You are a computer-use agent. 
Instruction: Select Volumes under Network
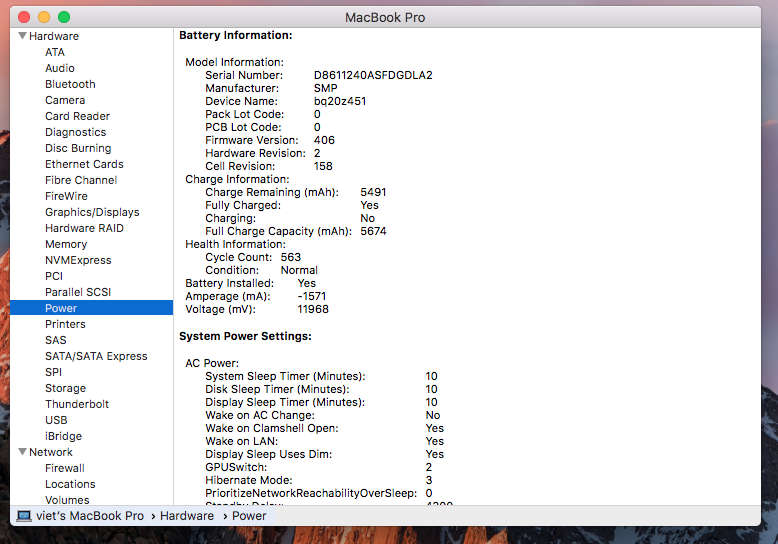pyautogui.click(x=67, y=499)
